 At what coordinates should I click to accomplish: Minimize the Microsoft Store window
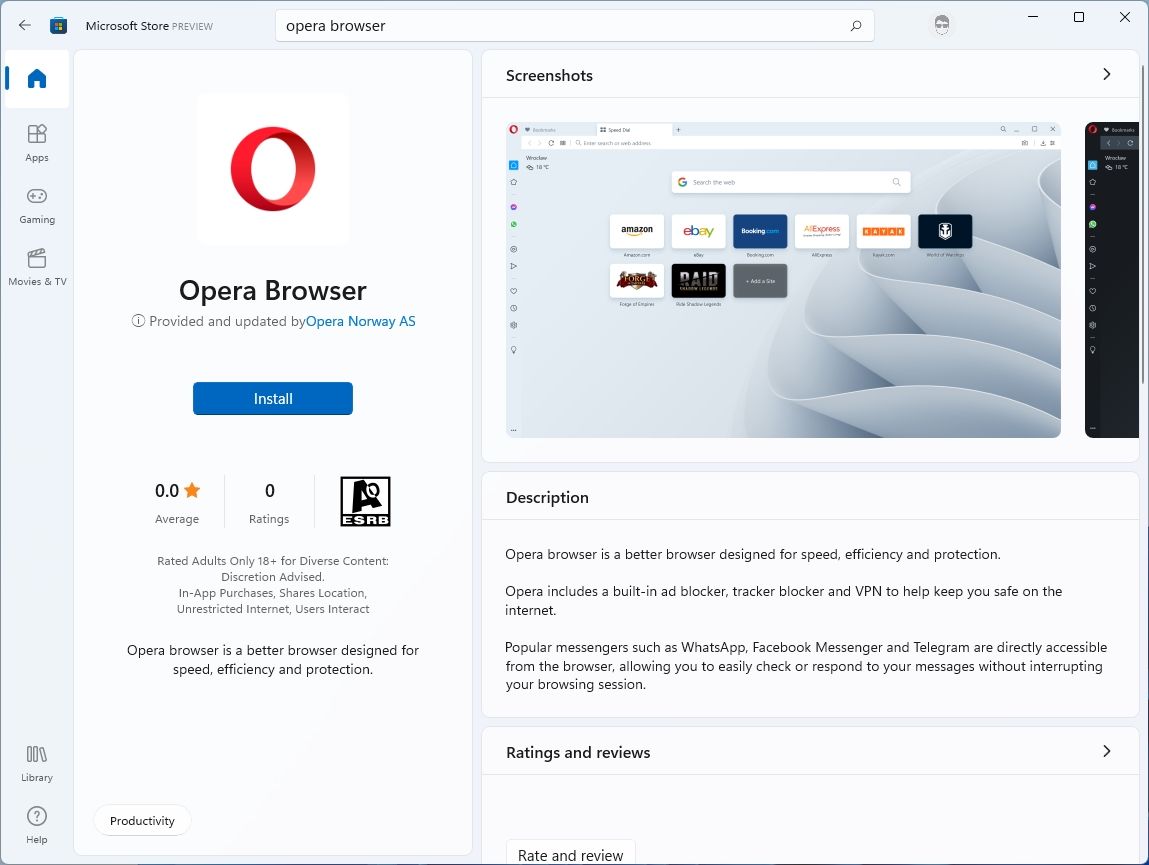1033,17
